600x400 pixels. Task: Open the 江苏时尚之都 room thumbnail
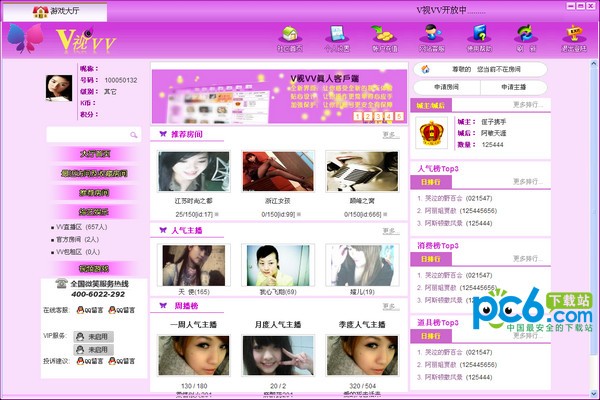(x=194, y=171)
